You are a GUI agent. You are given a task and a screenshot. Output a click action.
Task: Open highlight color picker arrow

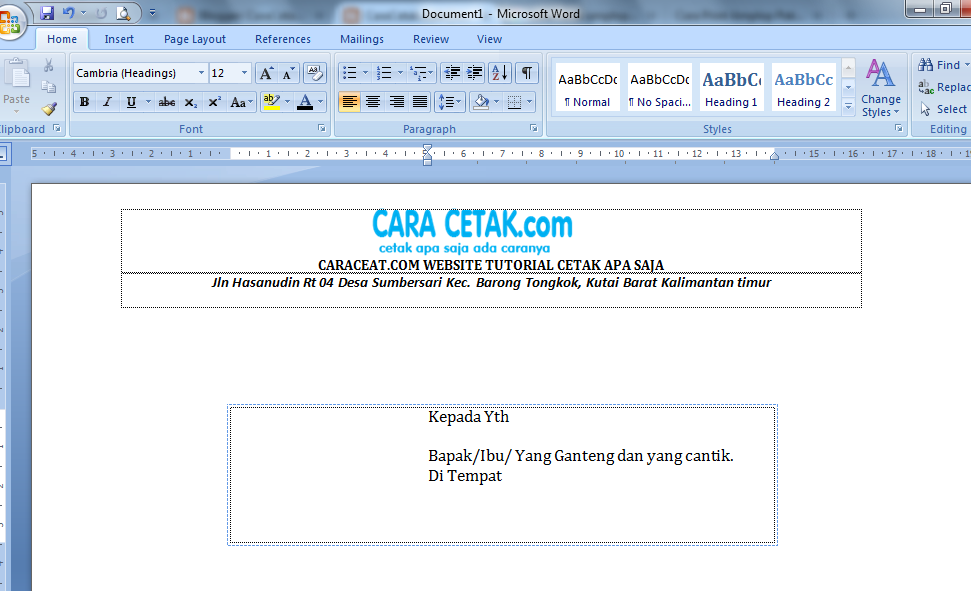point(287,102)
